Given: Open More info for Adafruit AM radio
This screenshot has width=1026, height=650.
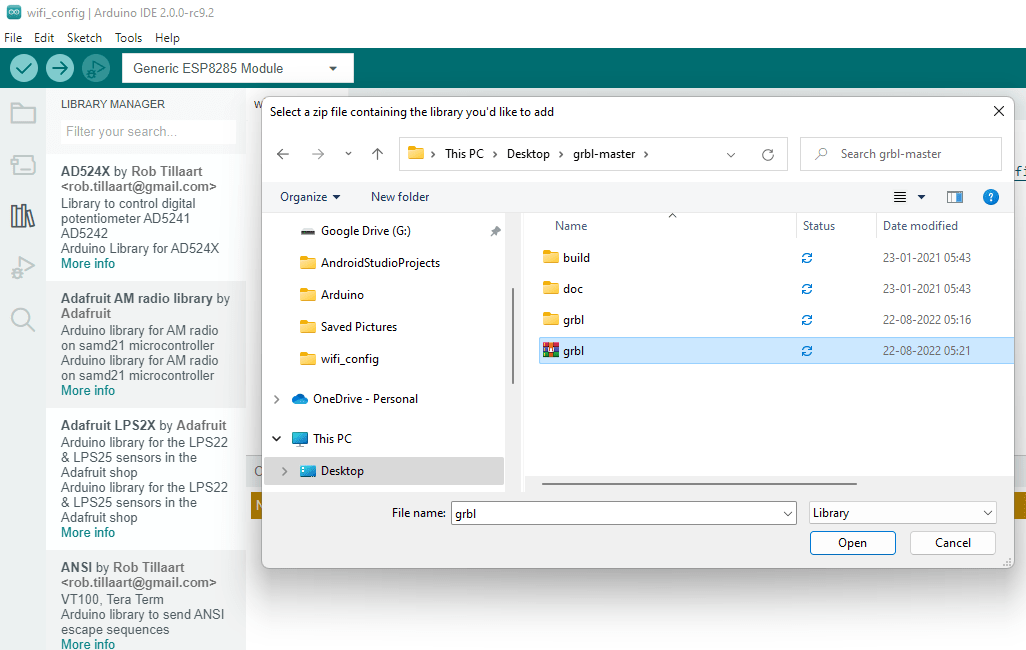Looking at the screenshot, I should pyautogui.click(x=88, y=391).
